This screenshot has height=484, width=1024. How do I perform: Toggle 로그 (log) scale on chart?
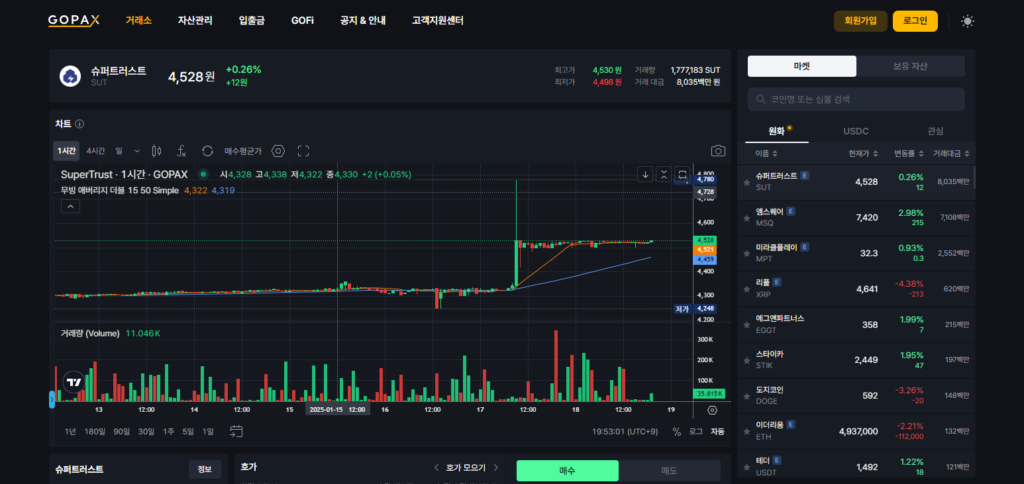(697, 432)
